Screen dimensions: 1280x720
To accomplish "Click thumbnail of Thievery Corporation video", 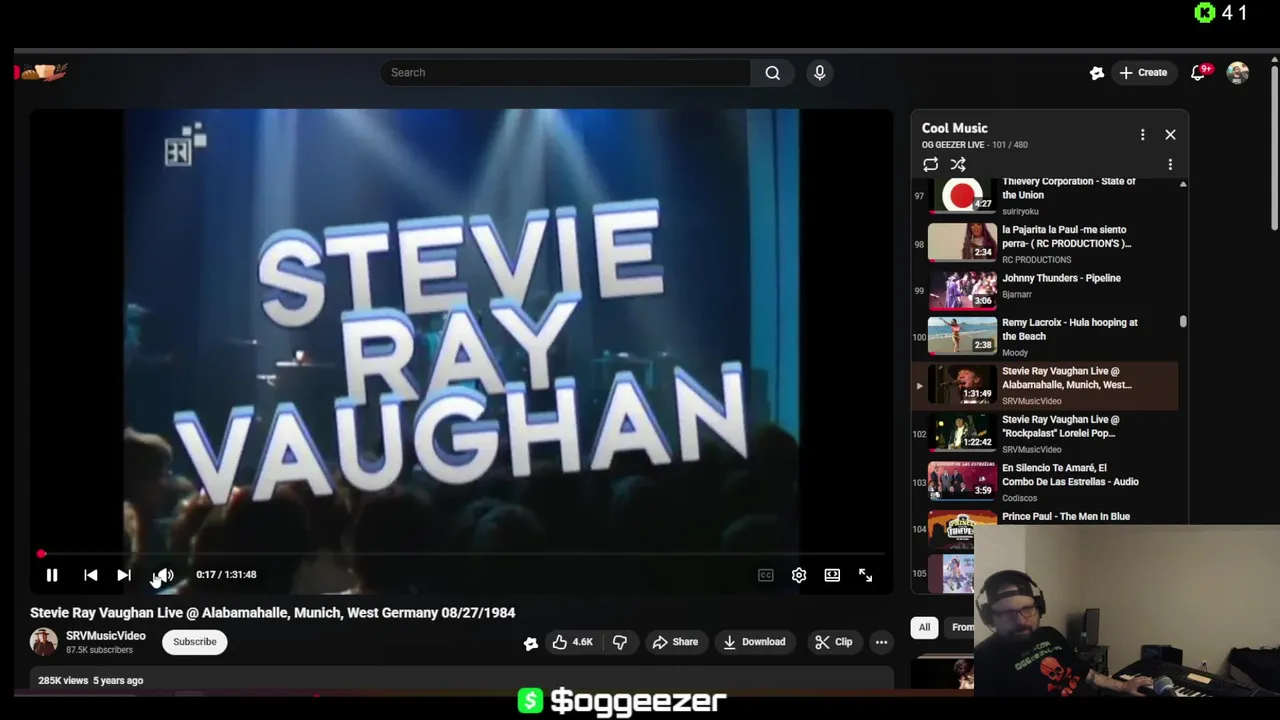I will pos(962,196).
